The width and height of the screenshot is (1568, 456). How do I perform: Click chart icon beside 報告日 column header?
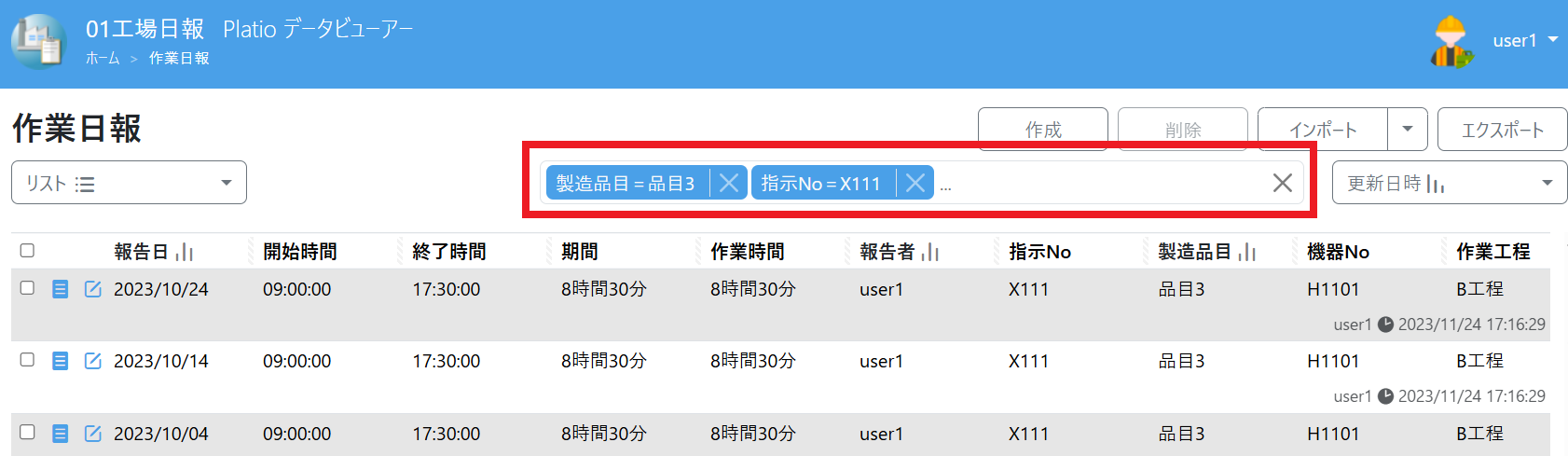tap(185, 252)
